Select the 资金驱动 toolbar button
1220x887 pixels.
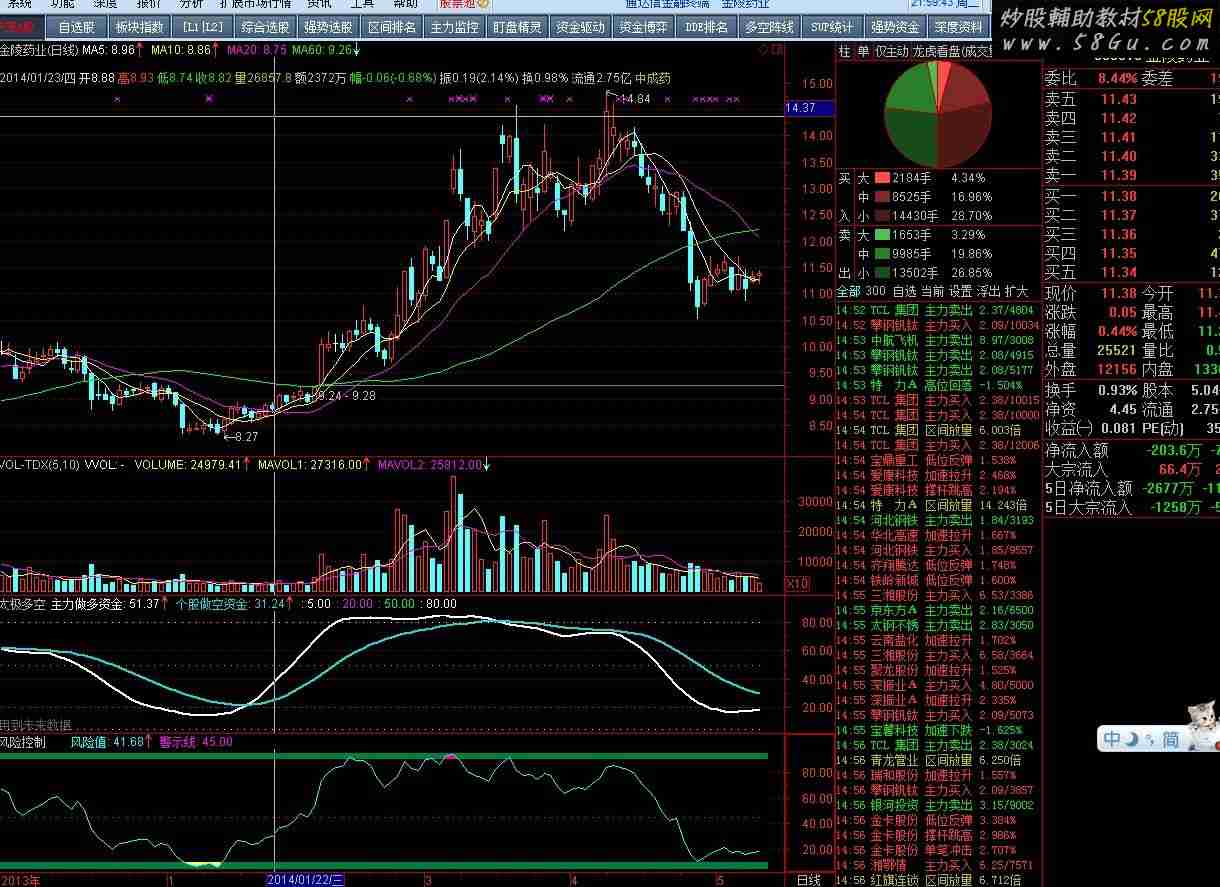tap(580, 27)
